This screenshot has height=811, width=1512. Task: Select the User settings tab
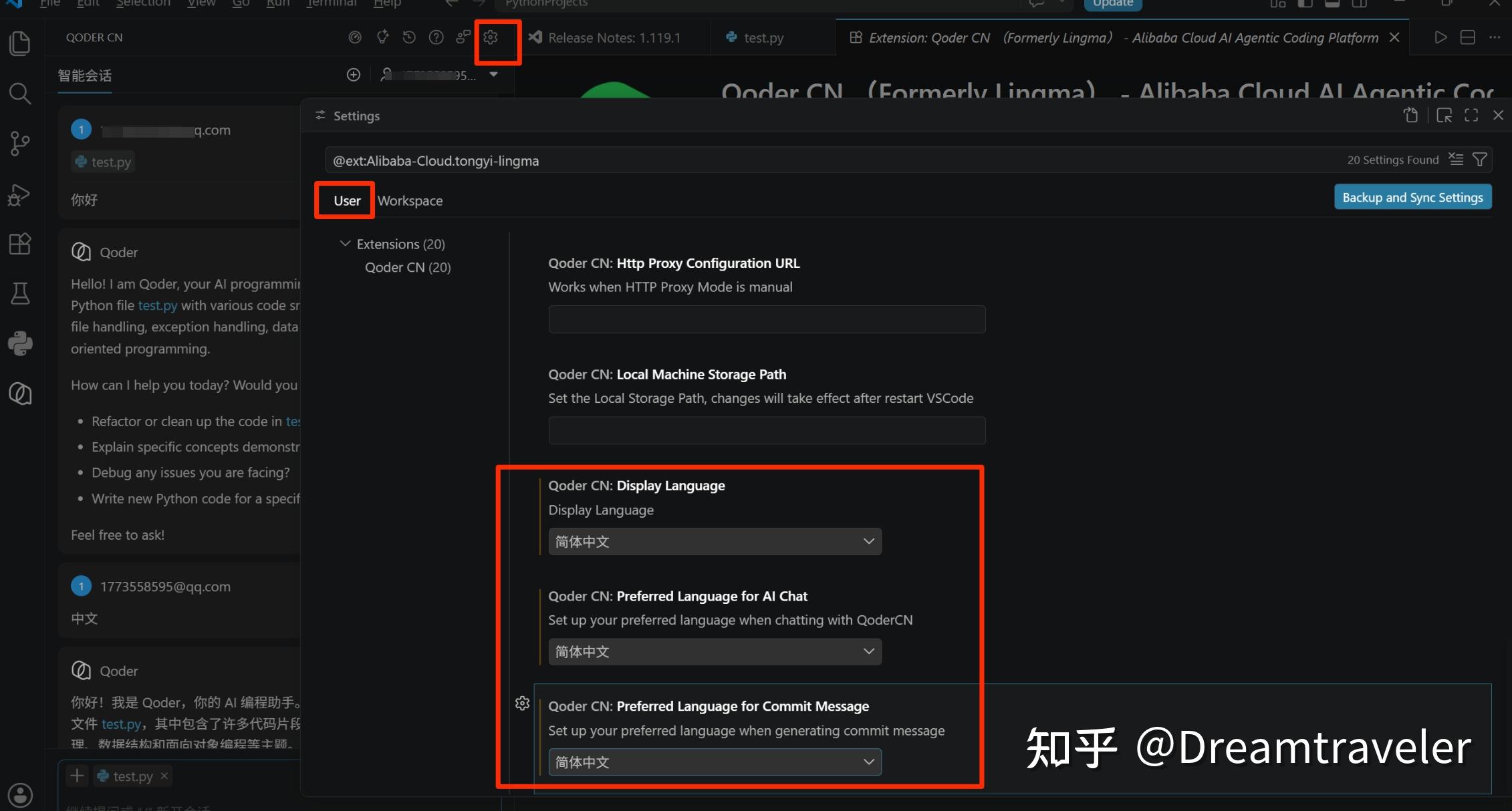coord(347,200)
